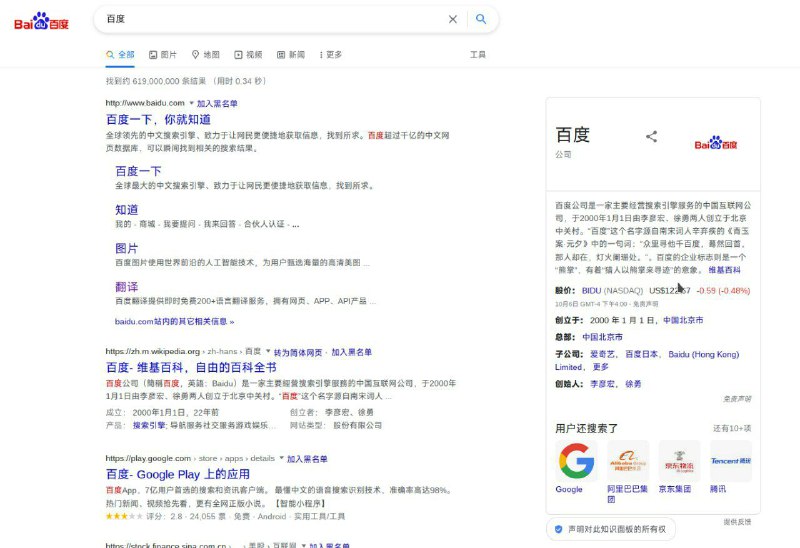Click the blue magnifier search button
Screen dimensions: 800x548
(x=481, y=19)
